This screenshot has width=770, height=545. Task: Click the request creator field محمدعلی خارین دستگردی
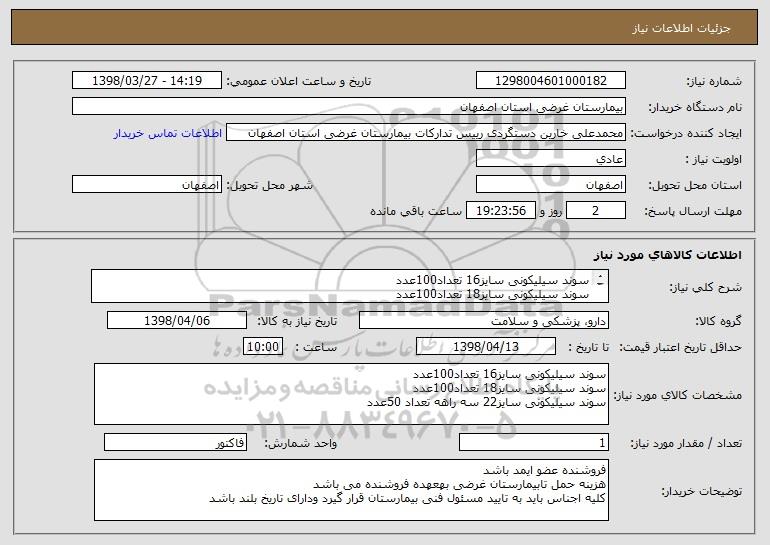pos(426,132)
